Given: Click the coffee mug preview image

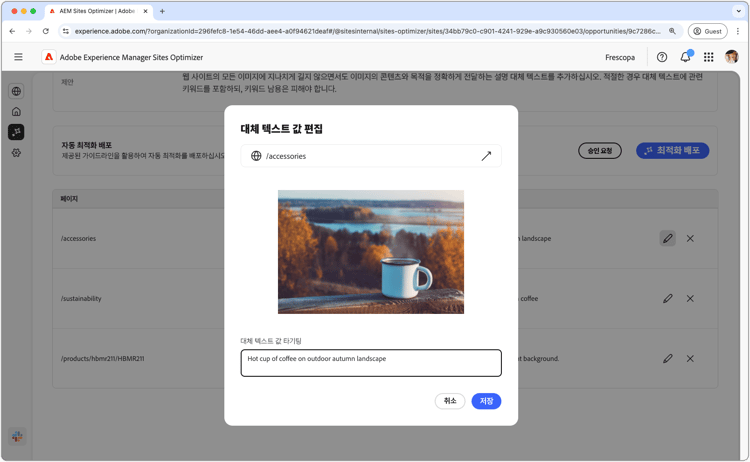Looking at the screenshot, I should (371, 252).
